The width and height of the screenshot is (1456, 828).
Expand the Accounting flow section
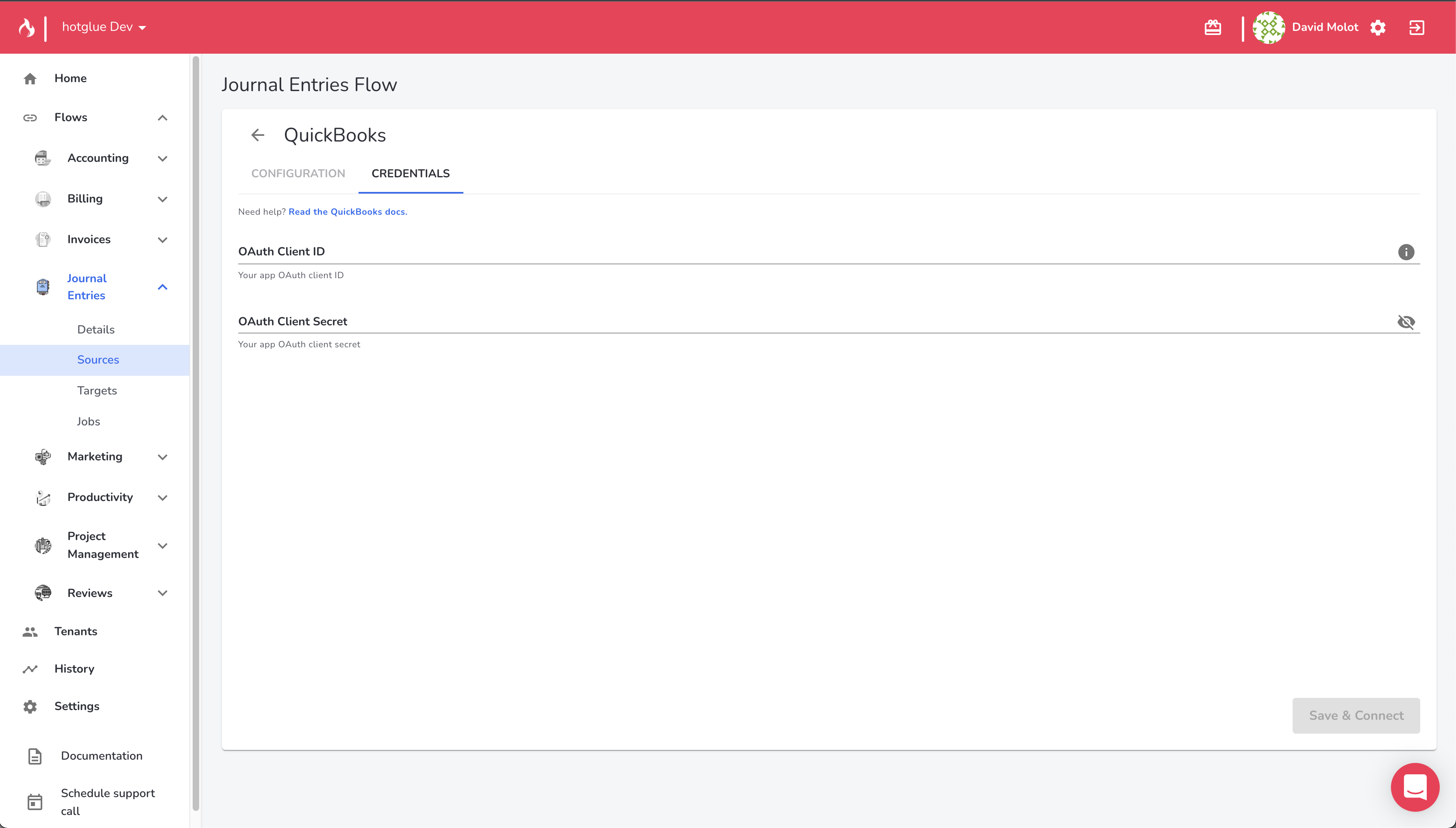[x=163, y=159]
